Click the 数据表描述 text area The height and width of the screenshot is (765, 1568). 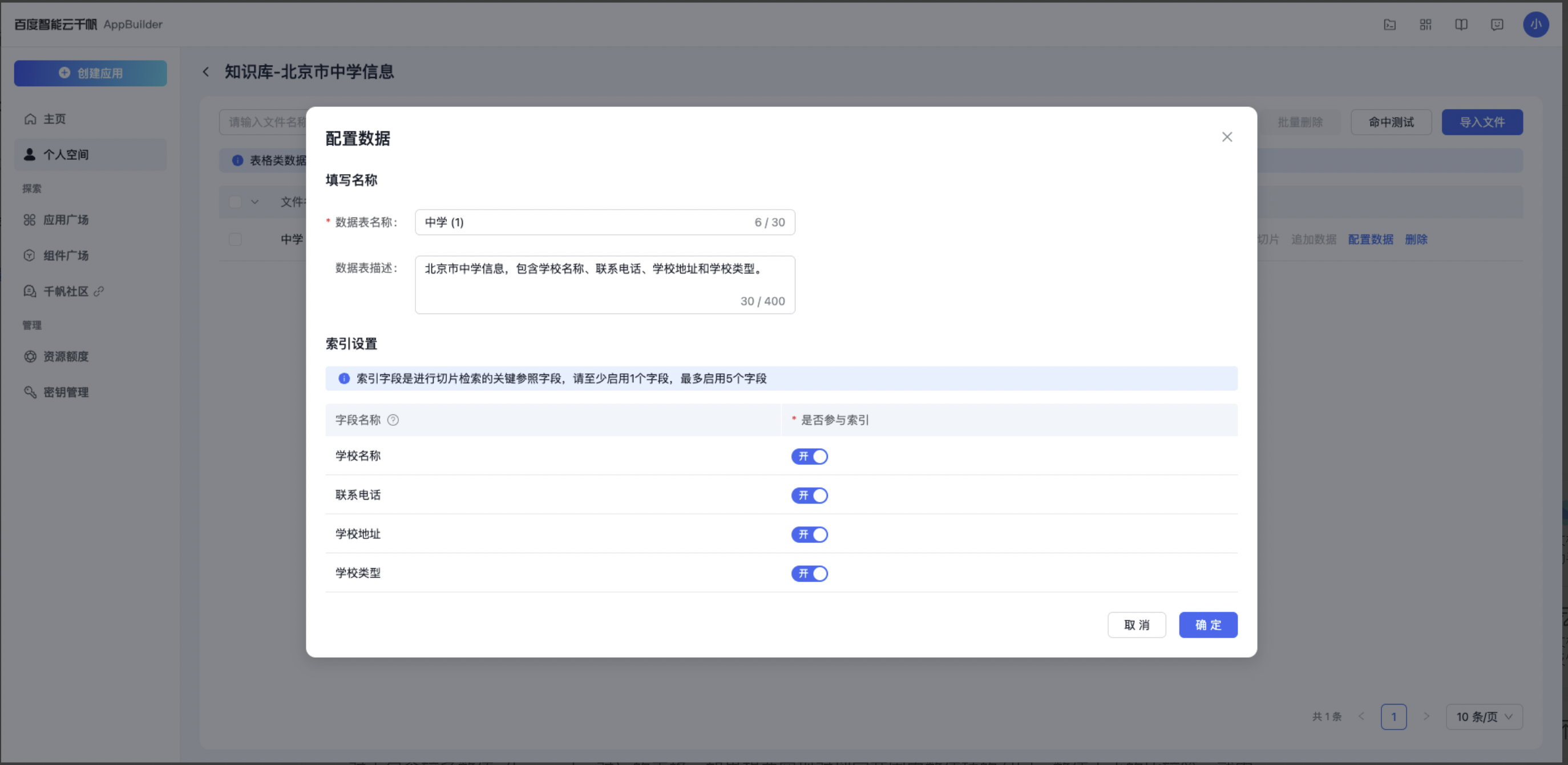click(605, 285)
